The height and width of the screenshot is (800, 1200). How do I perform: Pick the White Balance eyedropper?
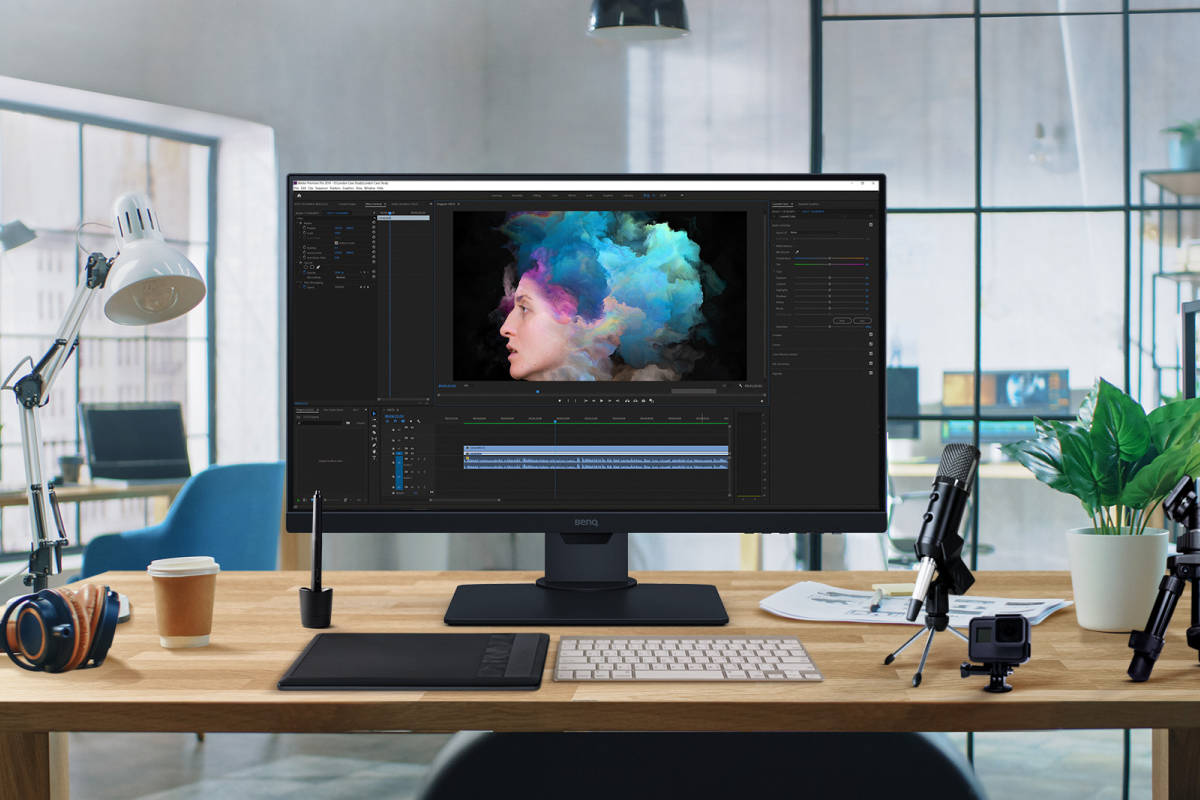[x=797, y=252]
